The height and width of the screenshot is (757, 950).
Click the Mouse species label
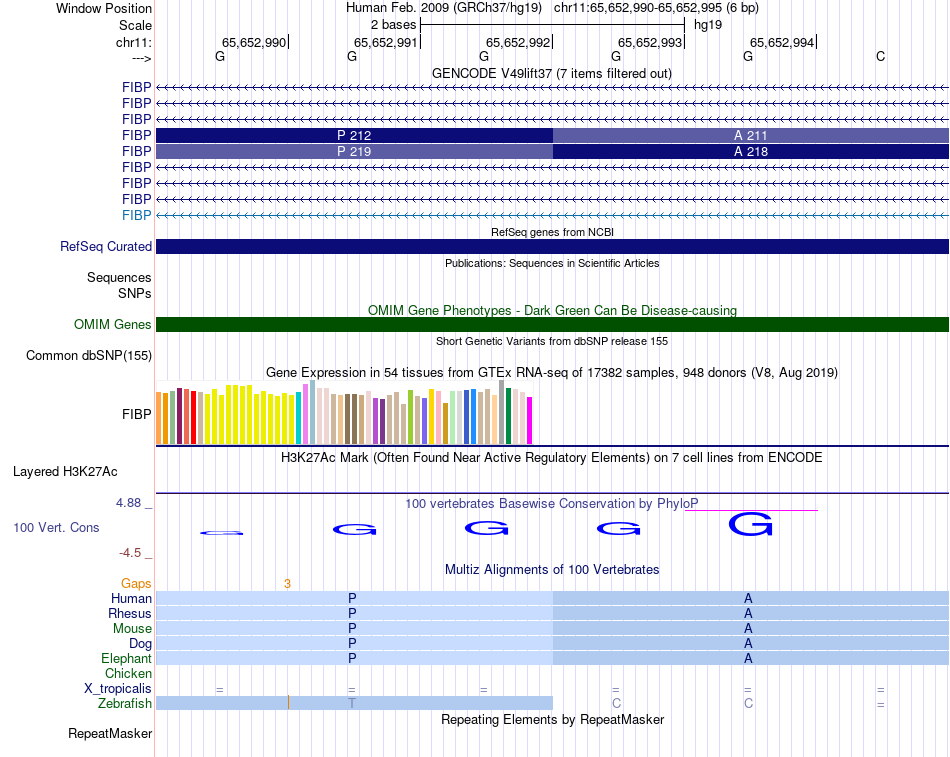(132, 629)
